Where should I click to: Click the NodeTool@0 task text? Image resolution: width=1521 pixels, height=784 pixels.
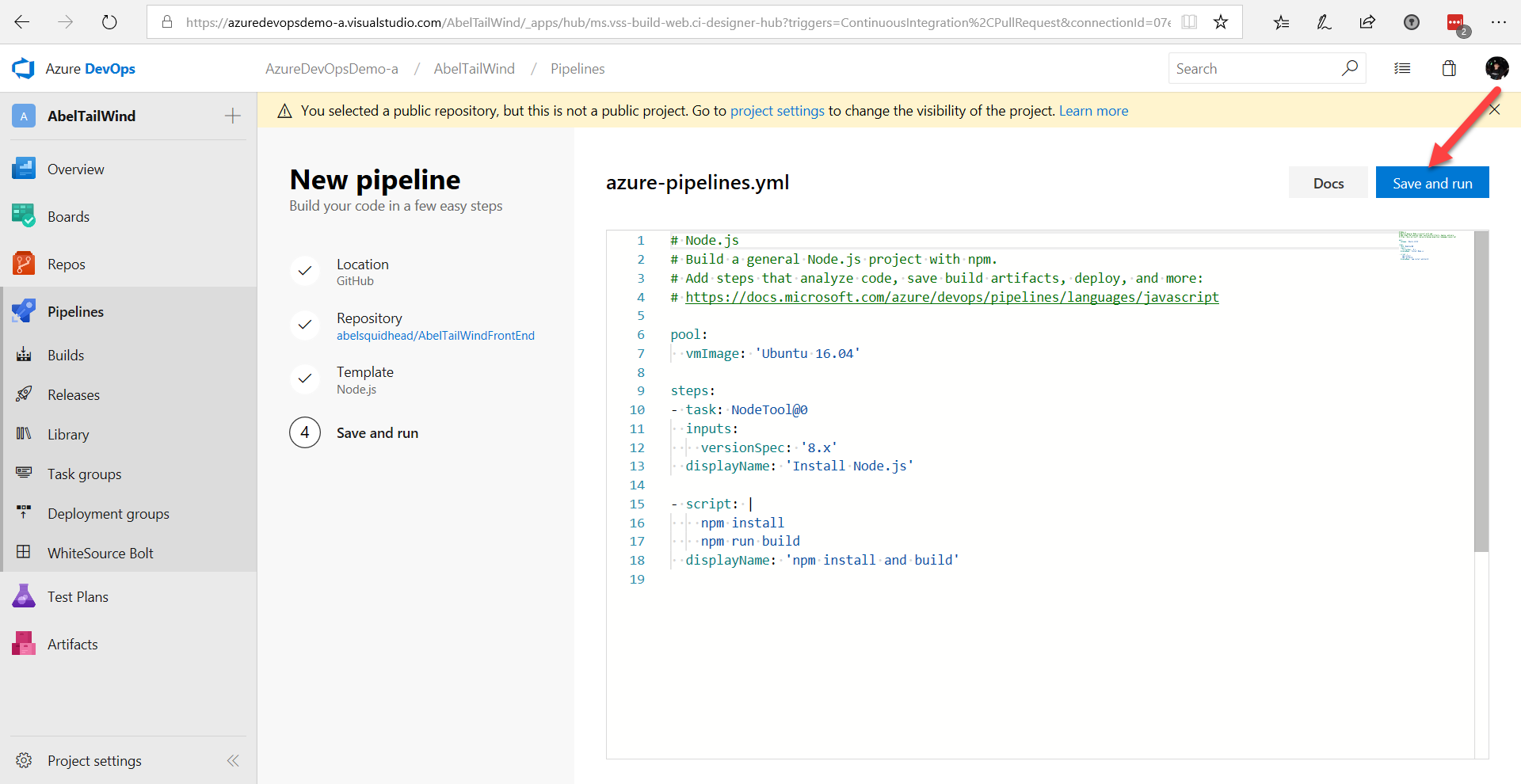769,409
